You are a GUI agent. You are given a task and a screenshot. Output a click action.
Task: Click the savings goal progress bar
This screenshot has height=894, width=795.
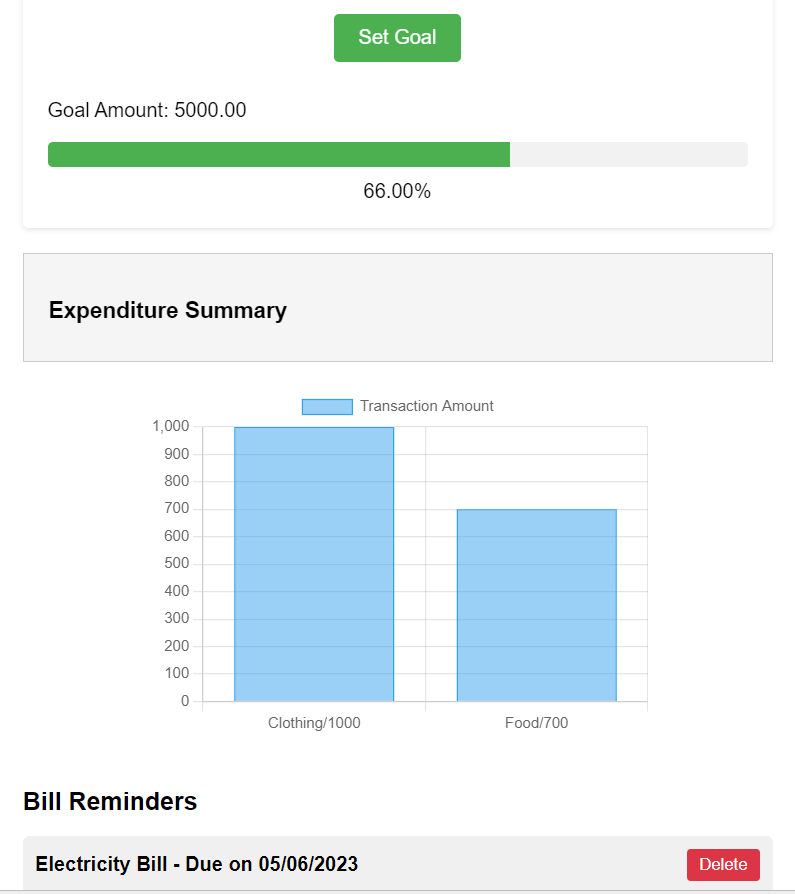coord(397,154)
